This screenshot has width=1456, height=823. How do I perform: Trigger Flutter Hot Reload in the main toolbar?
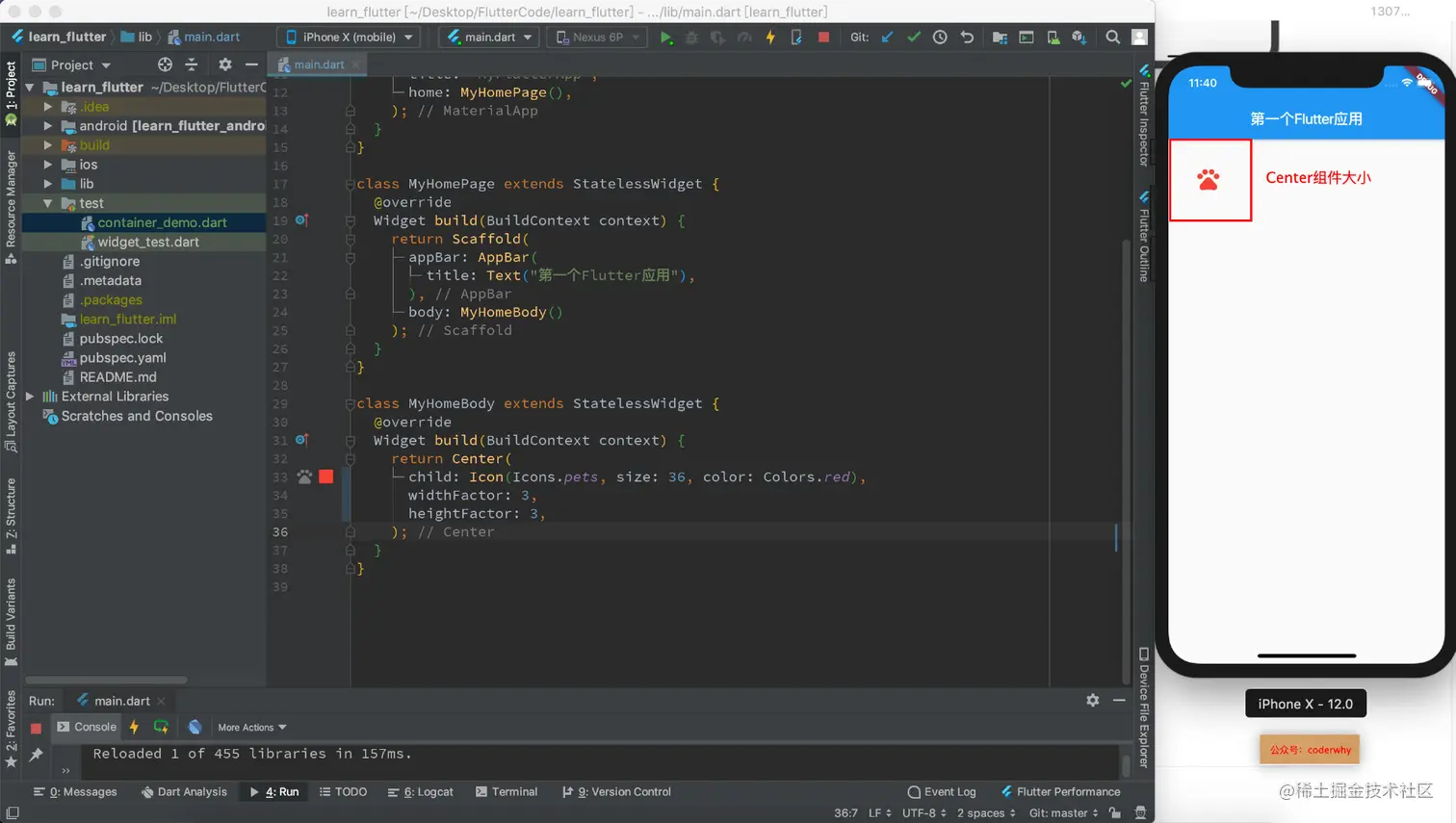(770, 38)
